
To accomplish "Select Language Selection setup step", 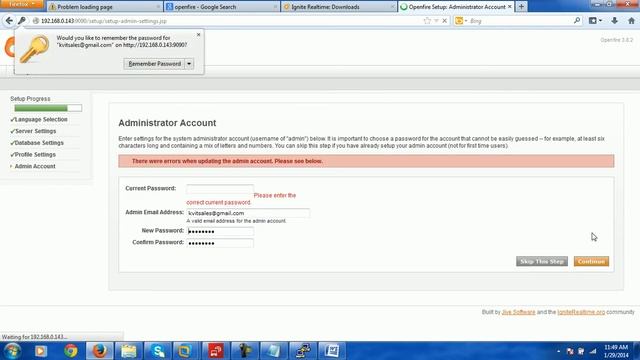I will pyautogui.click(x=41, y=120).
